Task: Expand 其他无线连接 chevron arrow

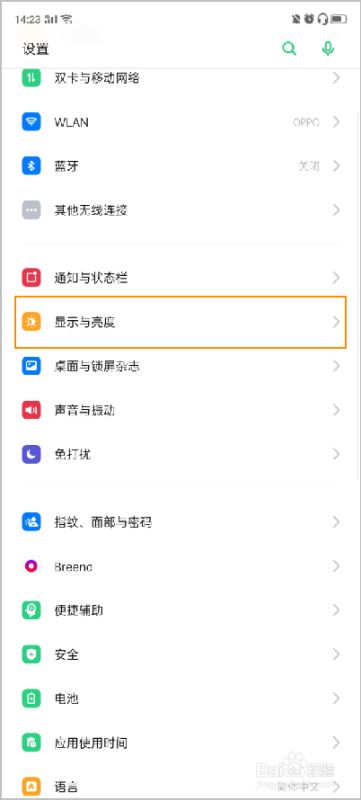Action: [x=336, y=210]
